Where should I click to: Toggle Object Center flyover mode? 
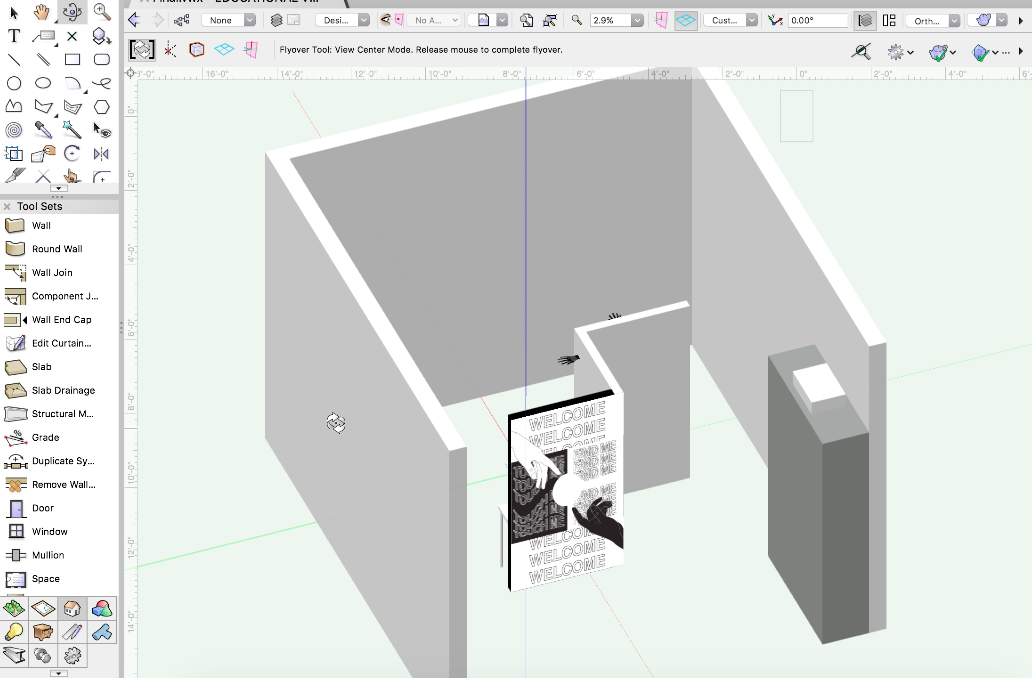[x=197, y=50]
